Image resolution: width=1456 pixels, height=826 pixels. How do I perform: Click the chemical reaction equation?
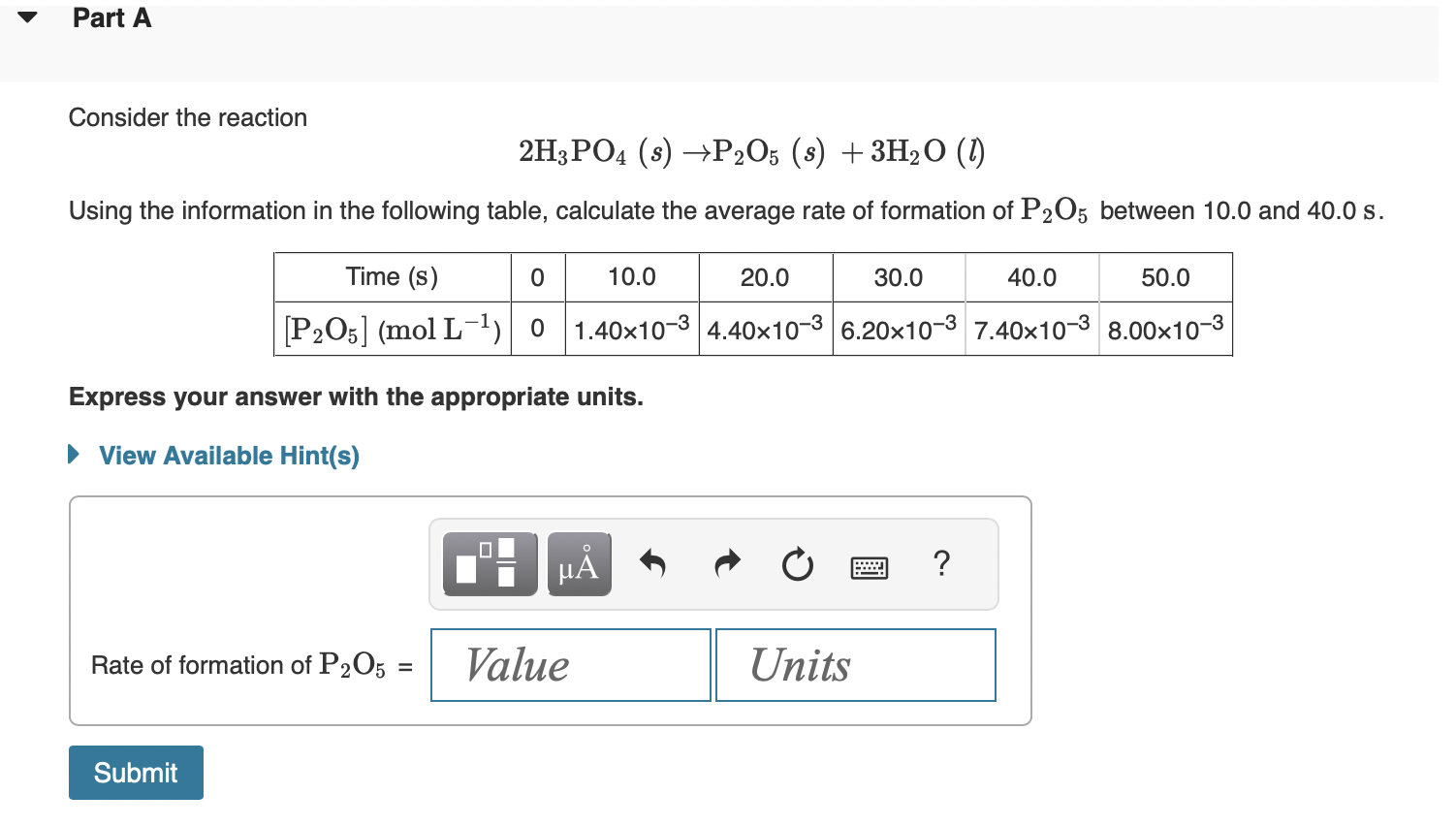pos(751,150)
